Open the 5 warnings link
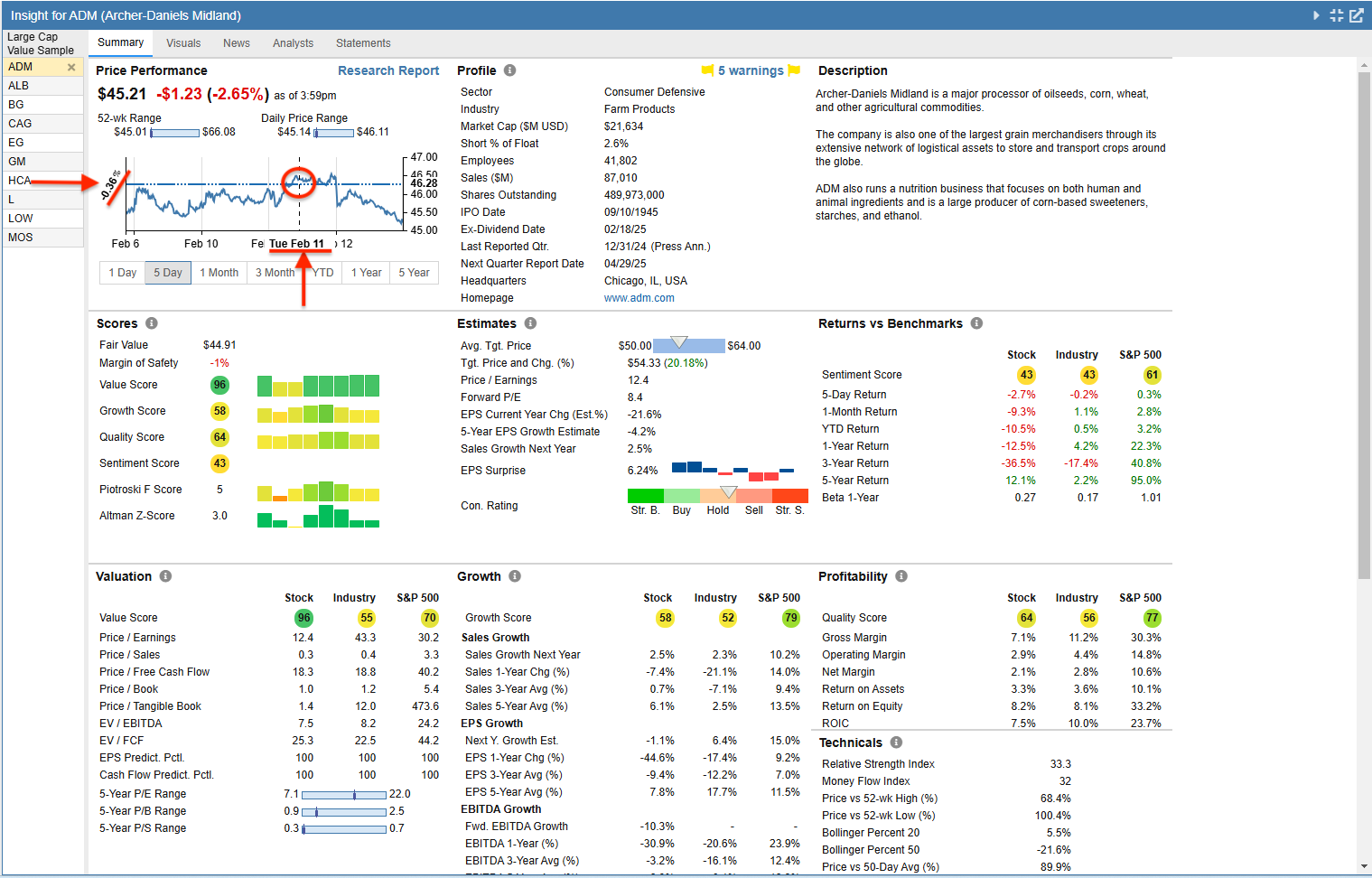The width and height of the screenshot is (1372, 878). (x=751, y=70)
